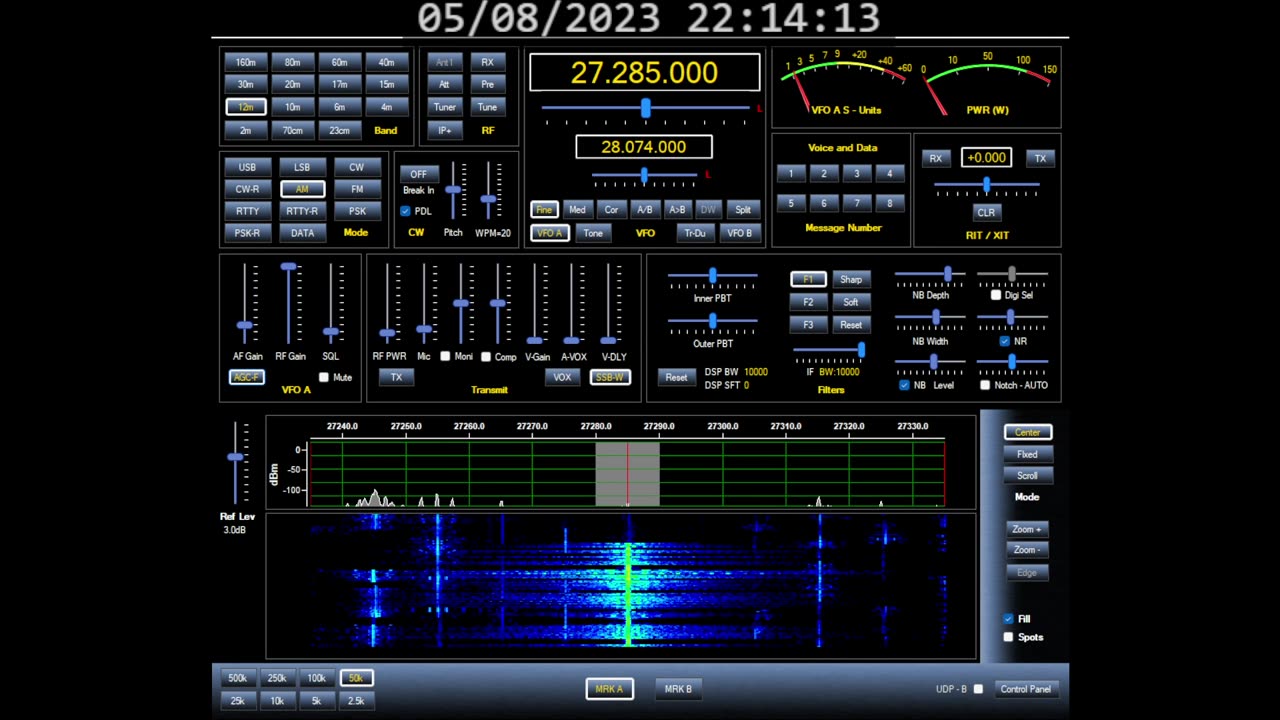The width and height of the screenshot is (1280, 720).
Task: Adjust the RF PWR transmit slider
Action: coord(388,304)
